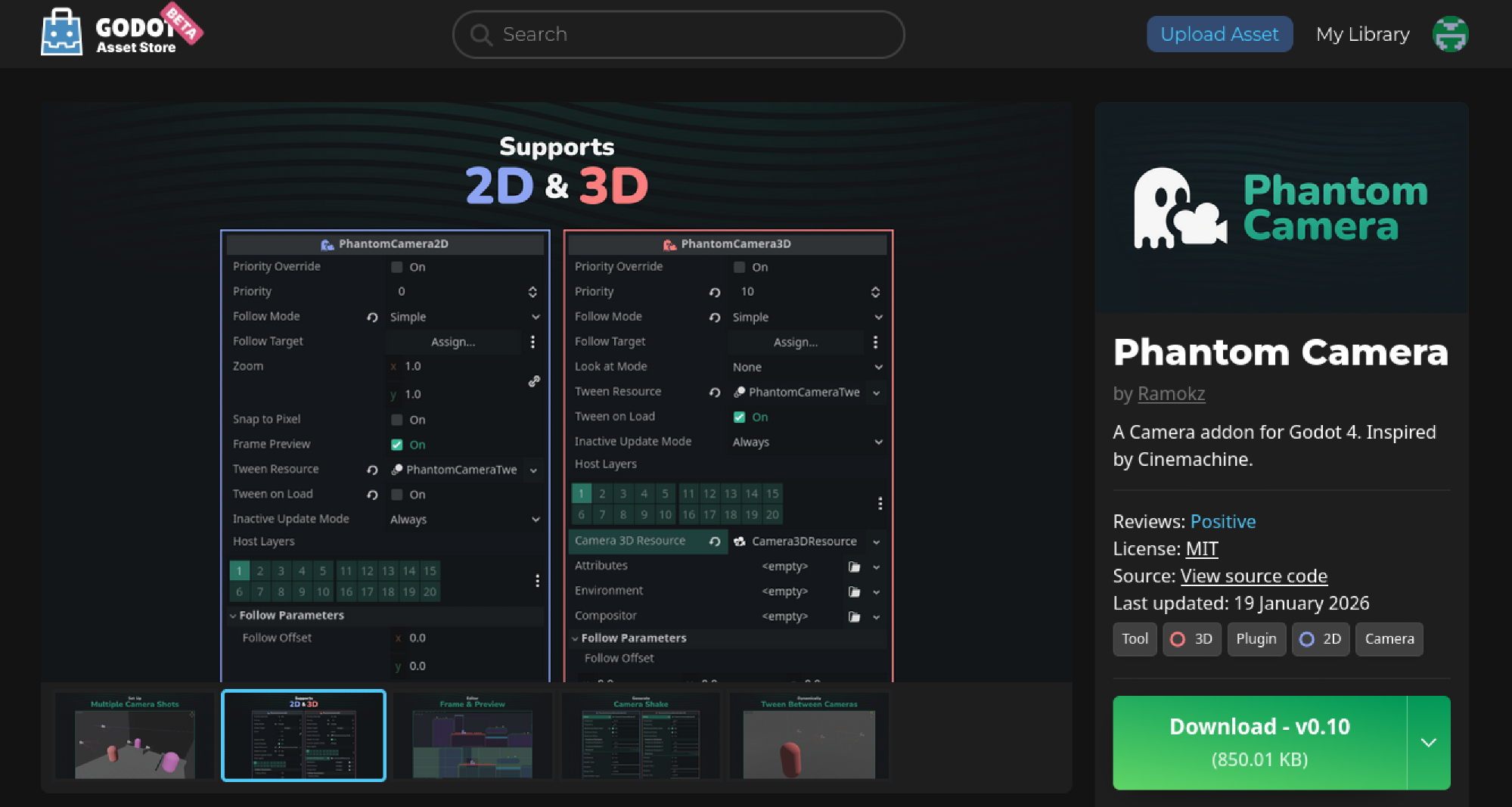
Task: Select the Plugin tag
Action: pos(1256,639)
